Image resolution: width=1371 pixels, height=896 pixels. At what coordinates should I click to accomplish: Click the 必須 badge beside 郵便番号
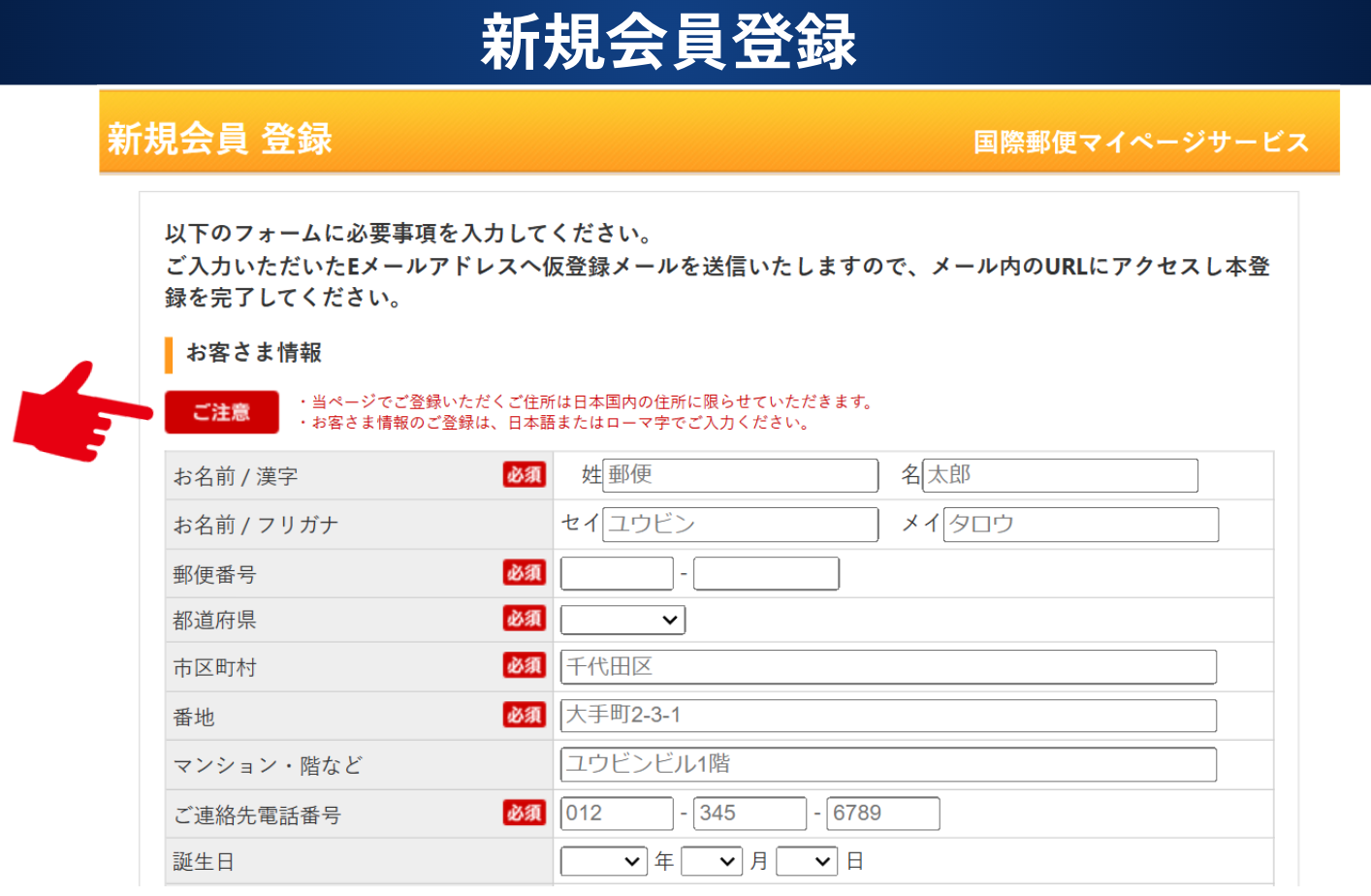pyautogui.click(x=525, y=573)
